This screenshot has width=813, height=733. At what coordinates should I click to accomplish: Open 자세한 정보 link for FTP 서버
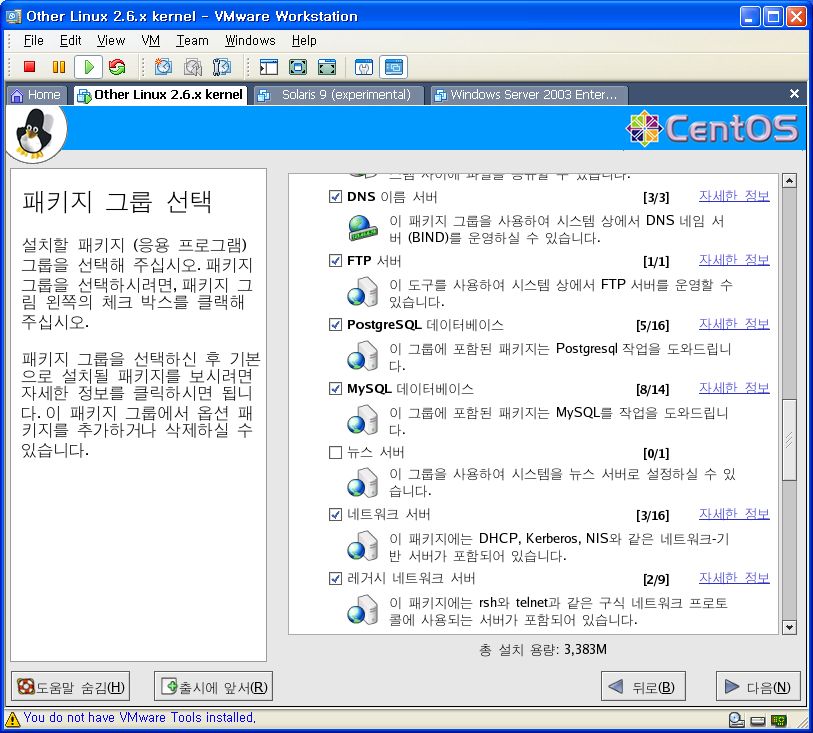(733, 260)
